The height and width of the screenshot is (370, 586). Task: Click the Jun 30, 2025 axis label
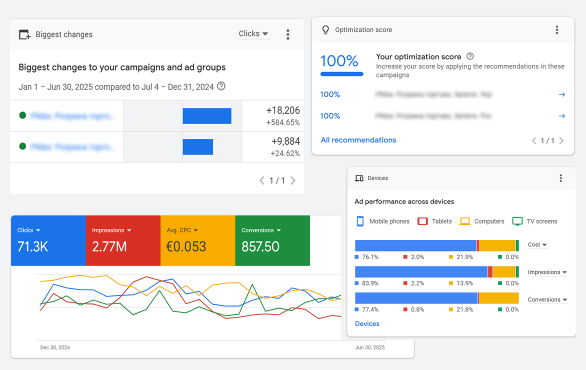[x=370, y=348]
